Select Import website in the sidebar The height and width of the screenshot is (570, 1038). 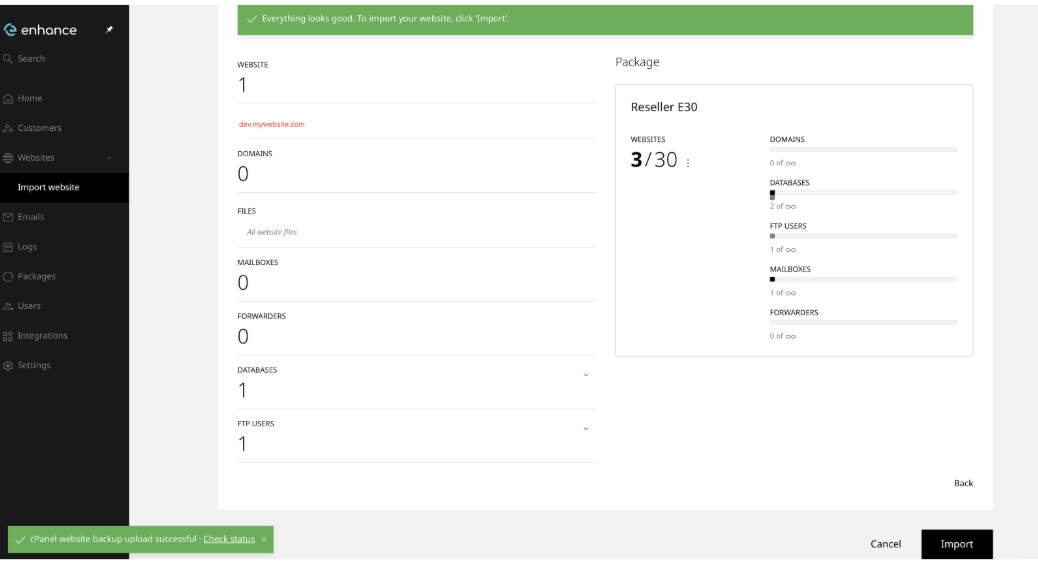click(64, 187)
